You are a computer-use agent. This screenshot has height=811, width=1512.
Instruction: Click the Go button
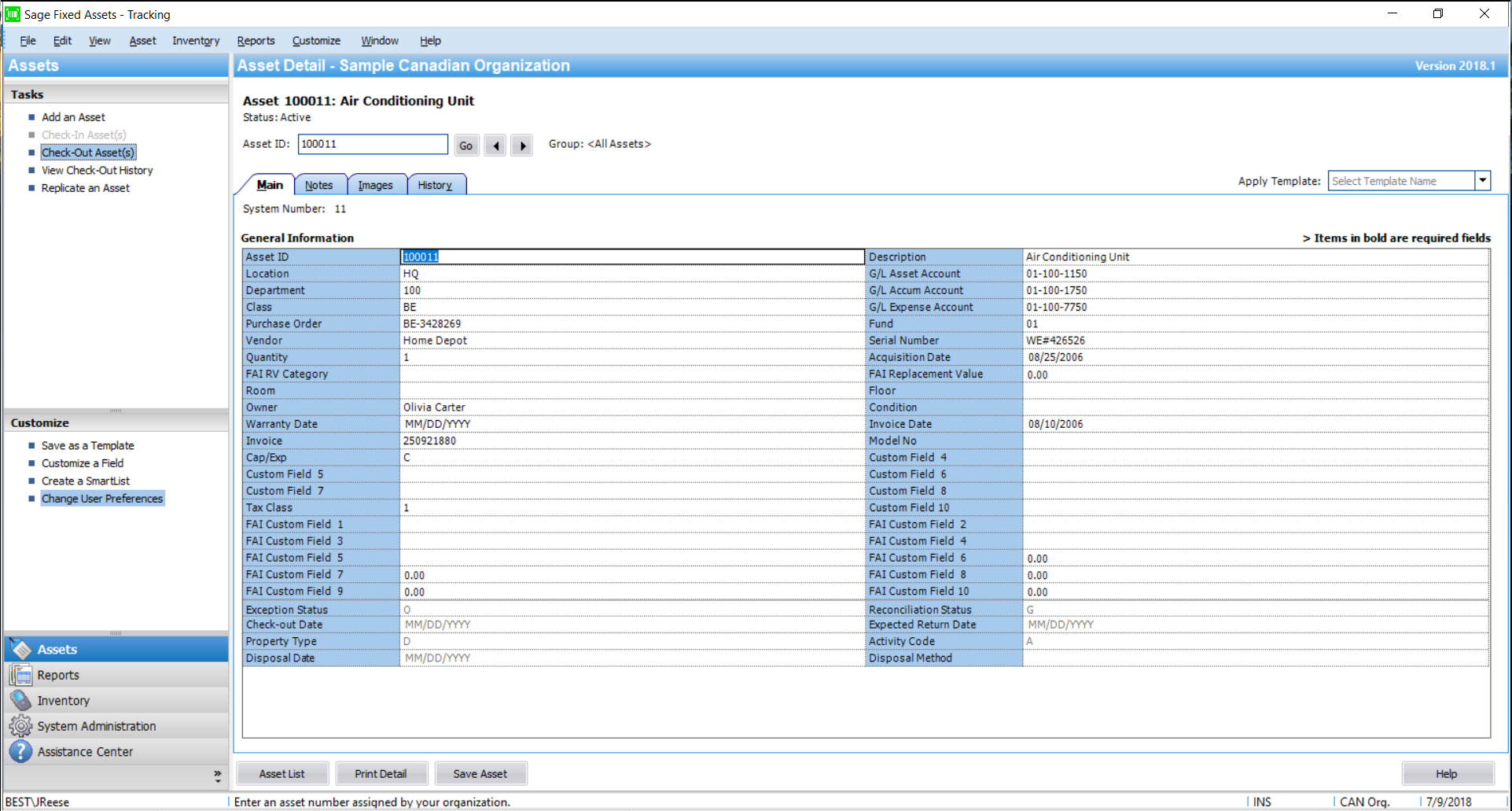[466, 146]
